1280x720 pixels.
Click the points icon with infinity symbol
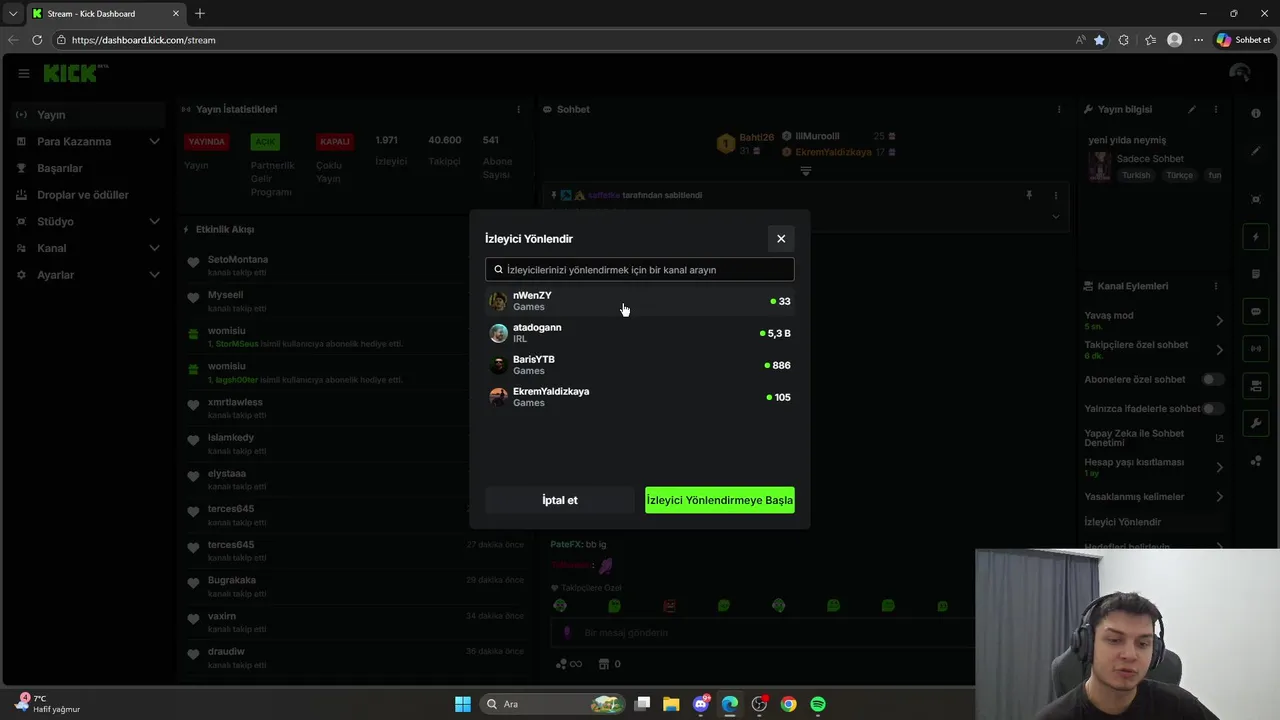pos(568,664)
